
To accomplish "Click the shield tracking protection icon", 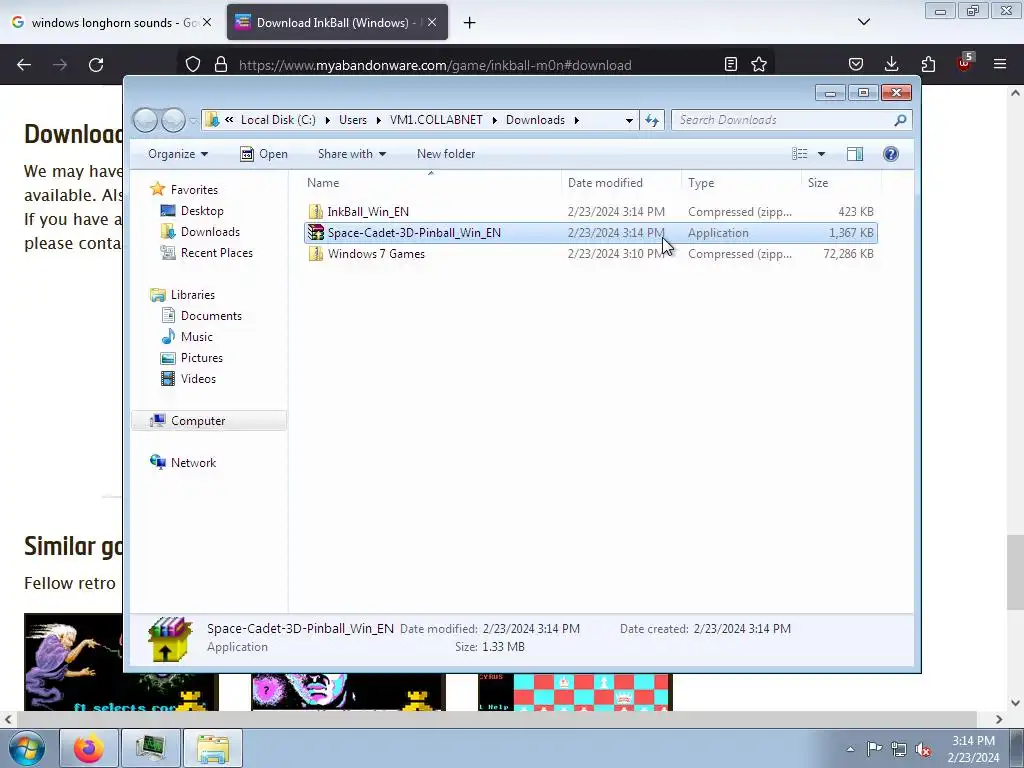I will click(x=193, y=64).
